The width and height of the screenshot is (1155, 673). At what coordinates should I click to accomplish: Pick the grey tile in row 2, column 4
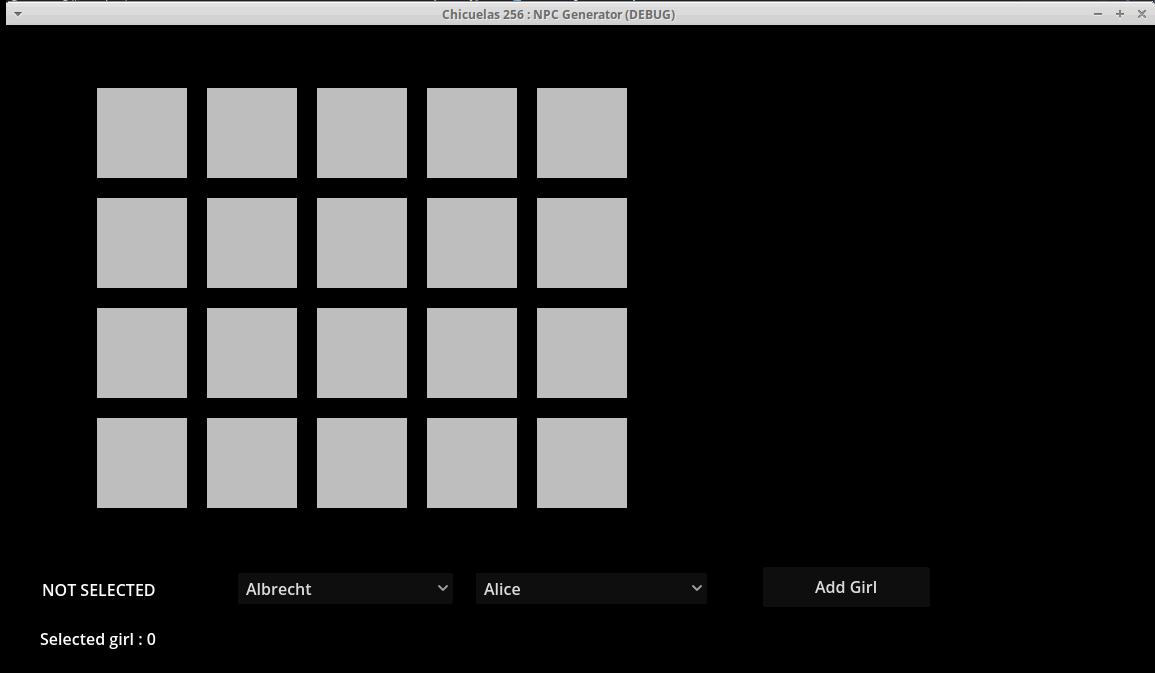pos(471,243)
